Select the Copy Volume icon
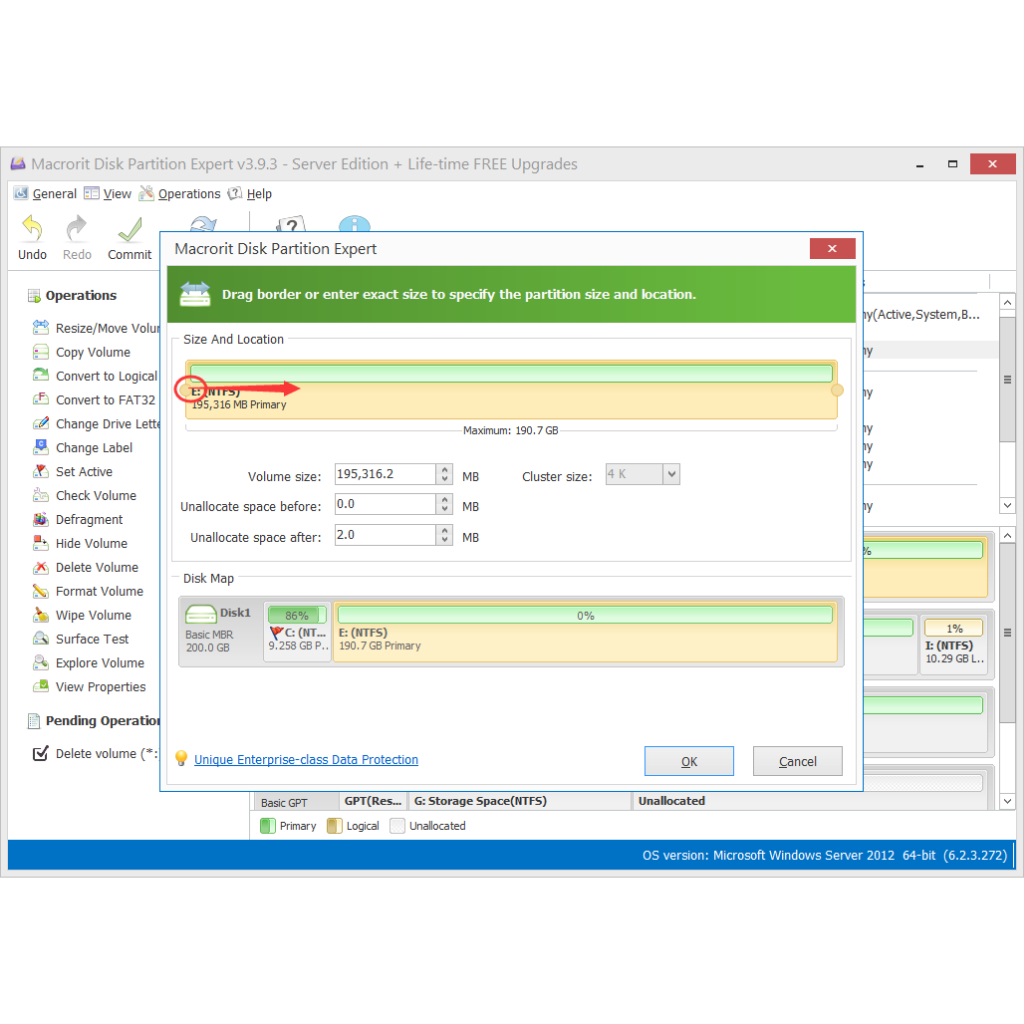The width and height of the screenshot is (1024, 1024). tap(41, 351)
